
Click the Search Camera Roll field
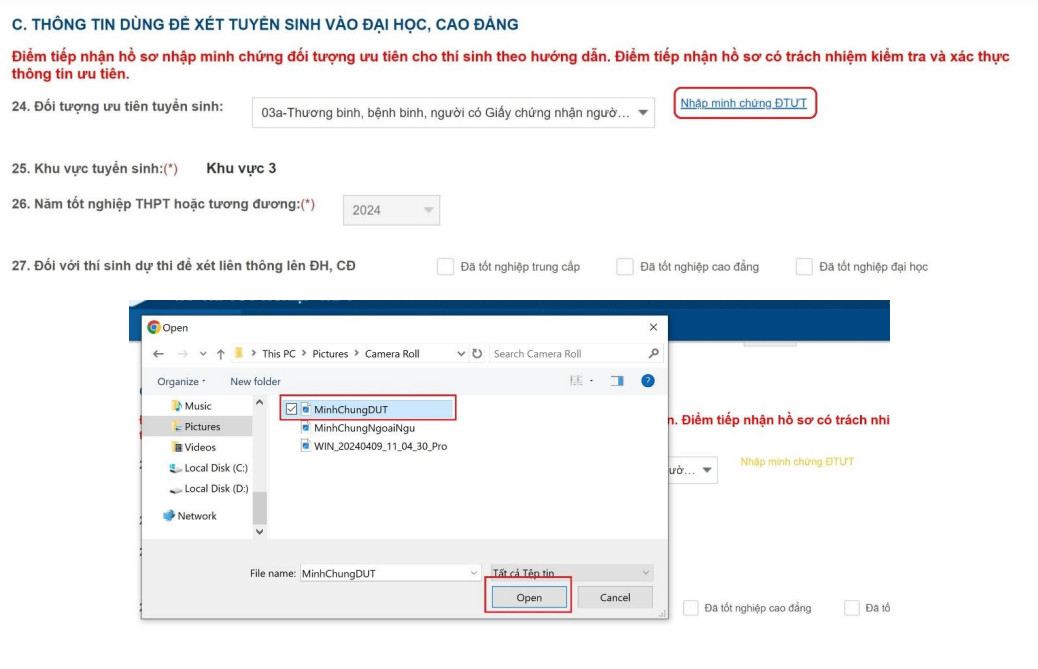pos(567,354)
